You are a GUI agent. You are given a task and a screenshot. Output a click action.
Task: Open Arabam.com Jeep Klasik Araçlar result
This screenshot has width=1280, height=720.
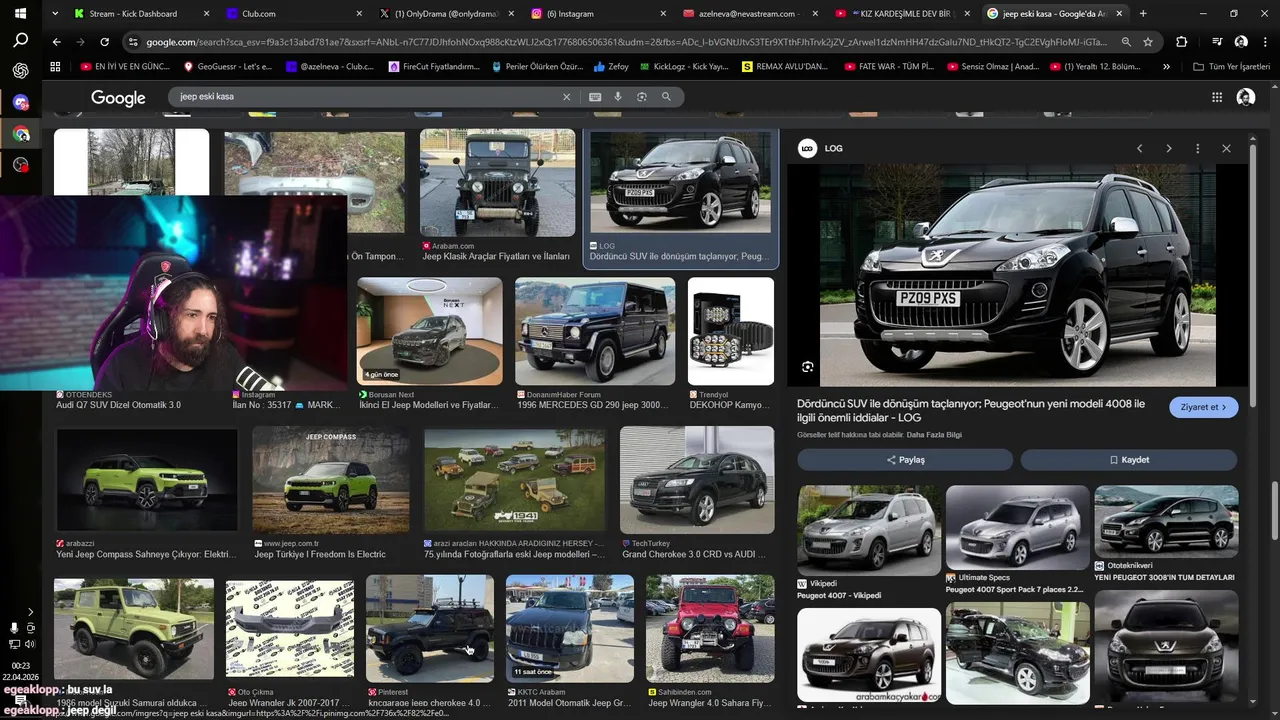click(497, 182)
